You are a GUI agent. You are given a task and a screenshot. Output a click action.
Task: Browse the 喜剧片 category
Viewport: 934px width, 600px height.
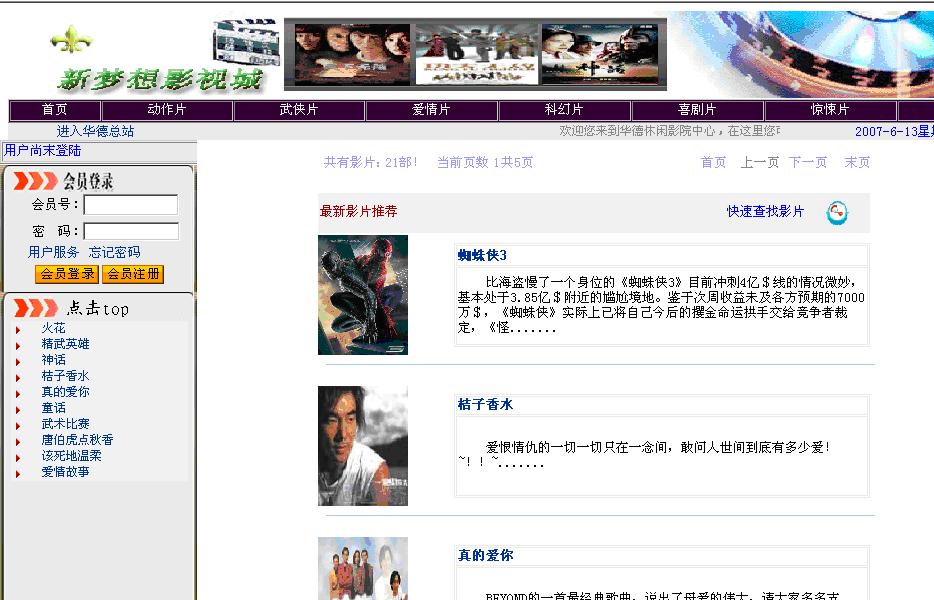[x=697, y=110]
